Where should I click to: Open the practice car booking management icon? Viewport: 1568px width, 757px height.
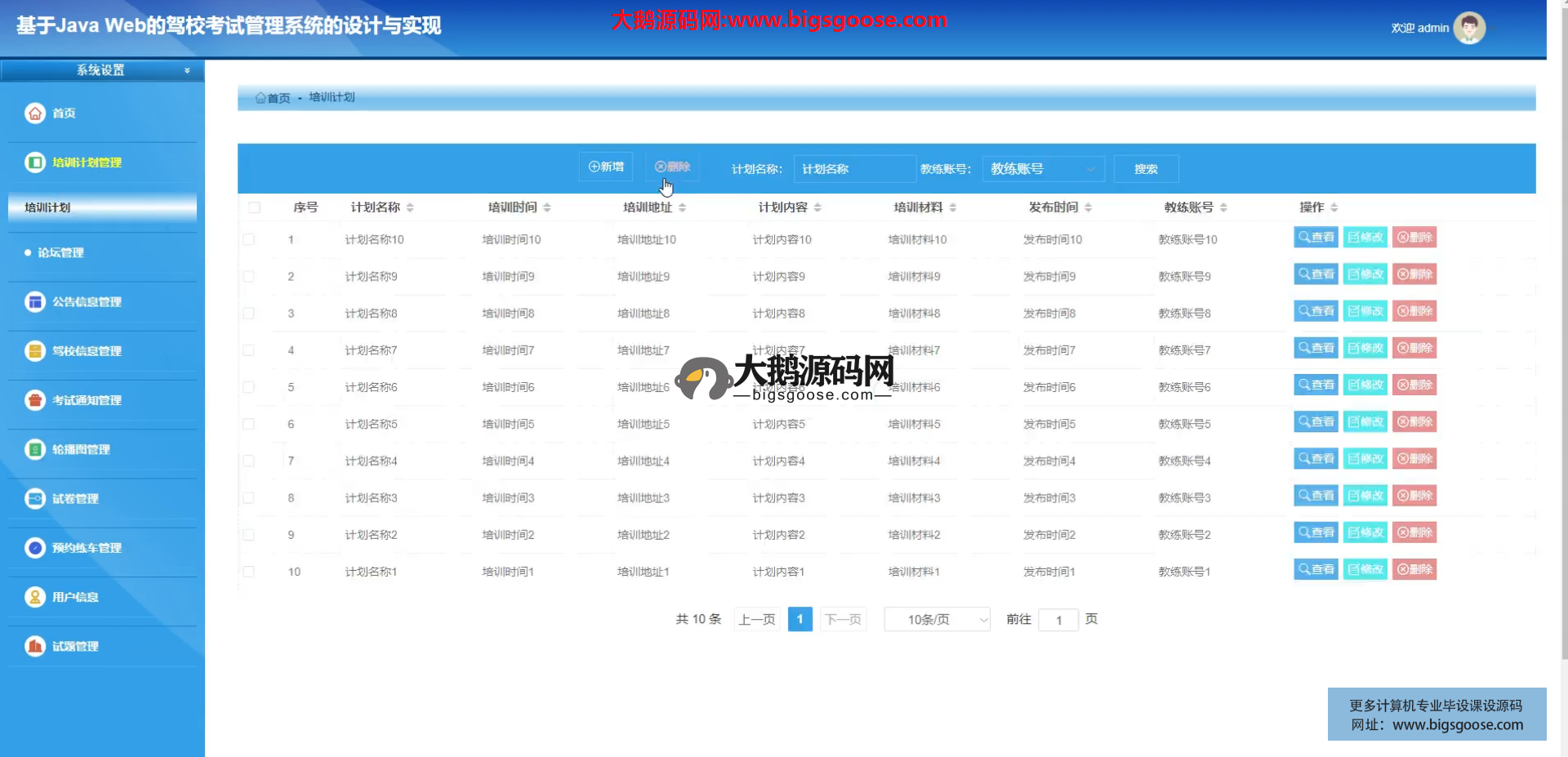pyautogui.click(x=35, y=548)
